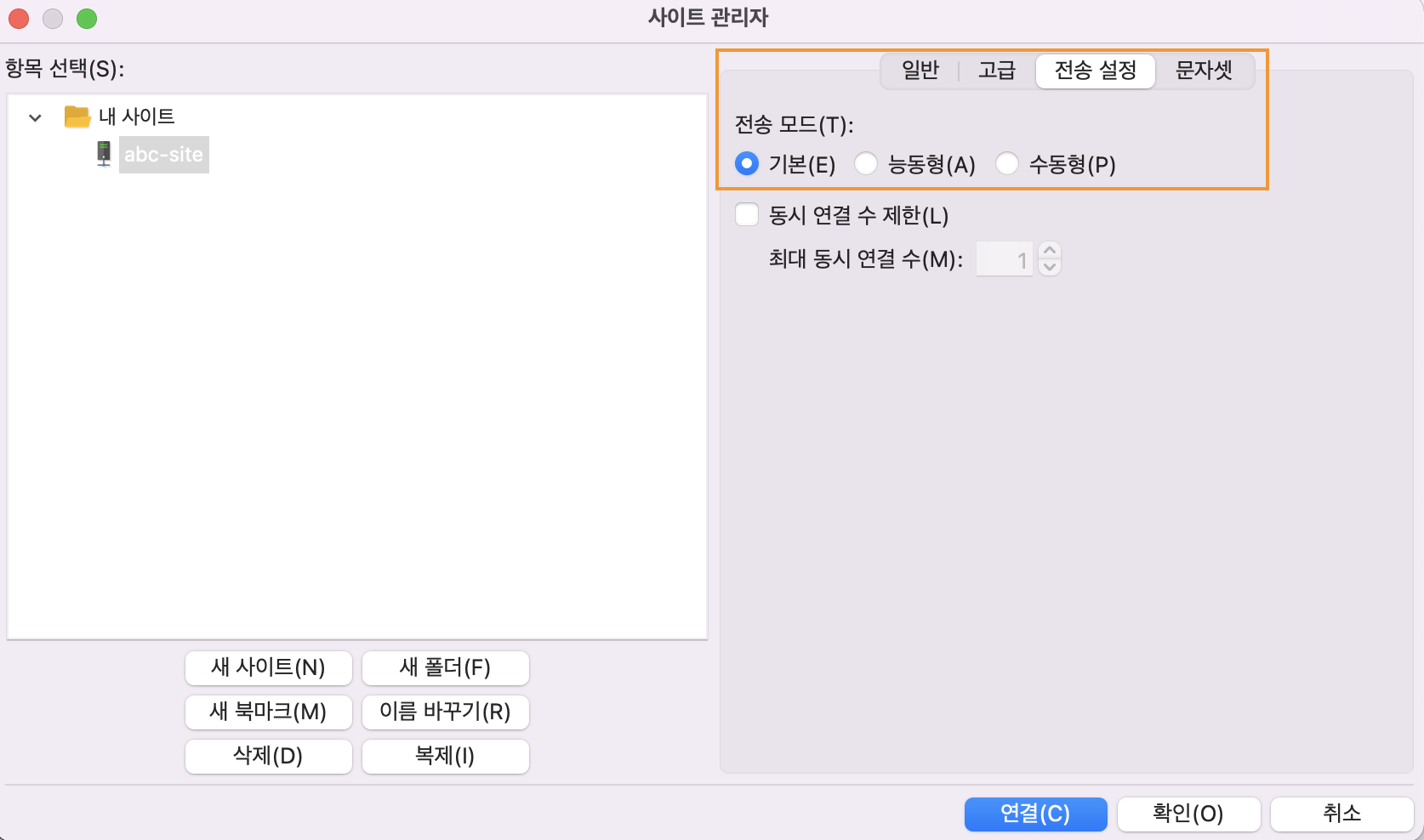1424x840 pixels.
Task: Increase max connections with stepper up arrow
Action: [1050, 251]
